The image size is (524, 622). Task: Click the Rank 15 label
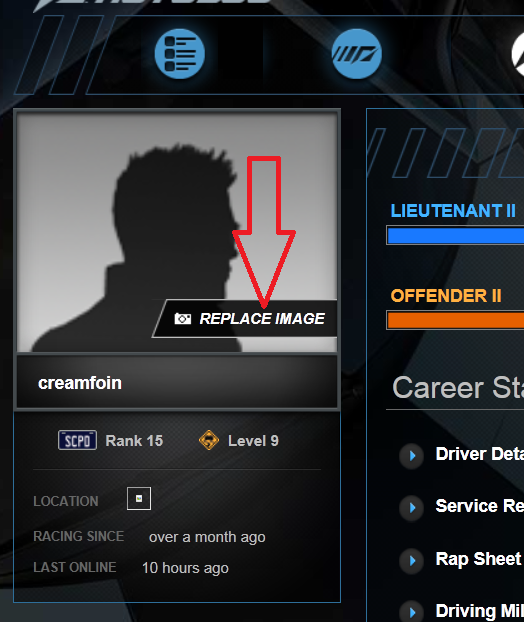click(134, 441)
